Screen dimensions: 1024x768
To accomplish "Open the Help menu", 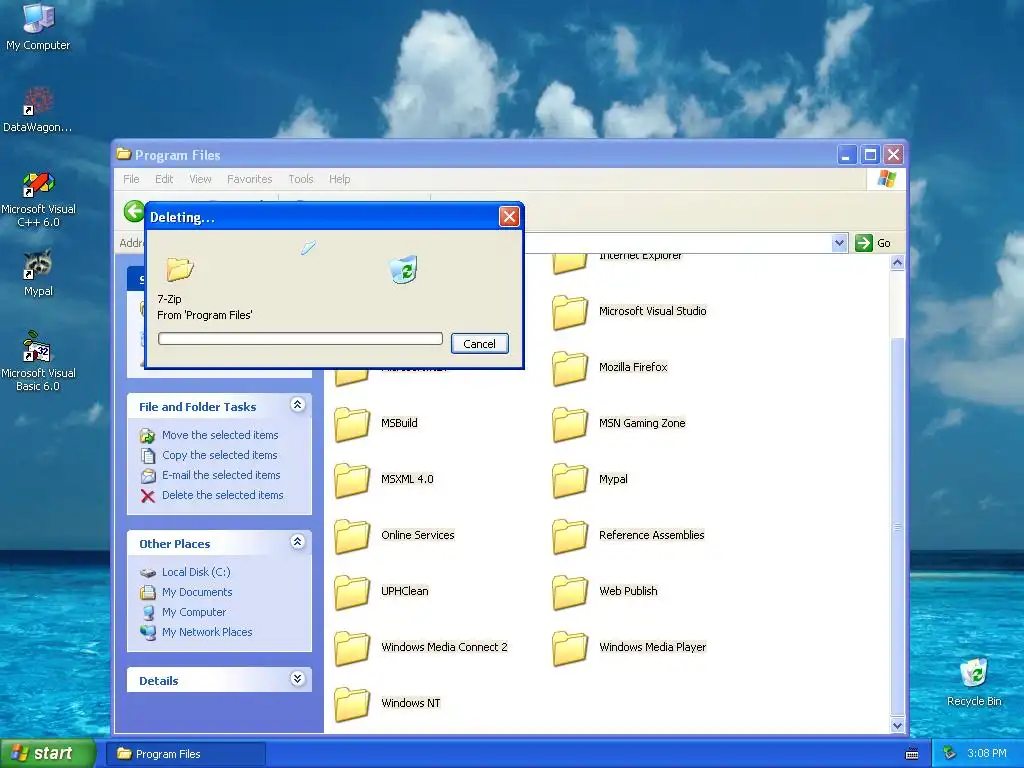I will coord(339,179).
